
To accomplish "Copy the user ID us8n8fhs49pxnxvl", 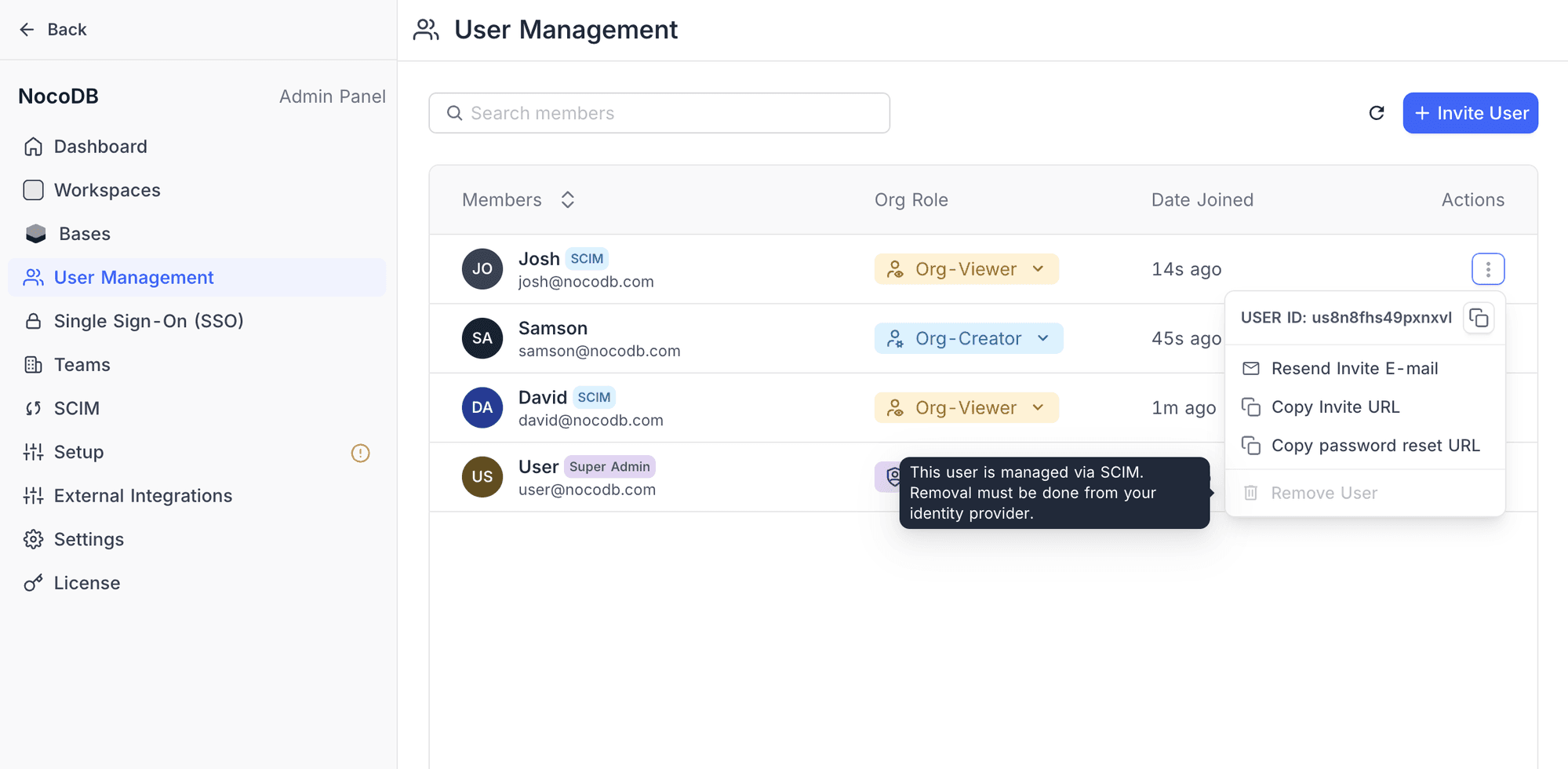I will pyautogui.click(x=1479, y=318).
